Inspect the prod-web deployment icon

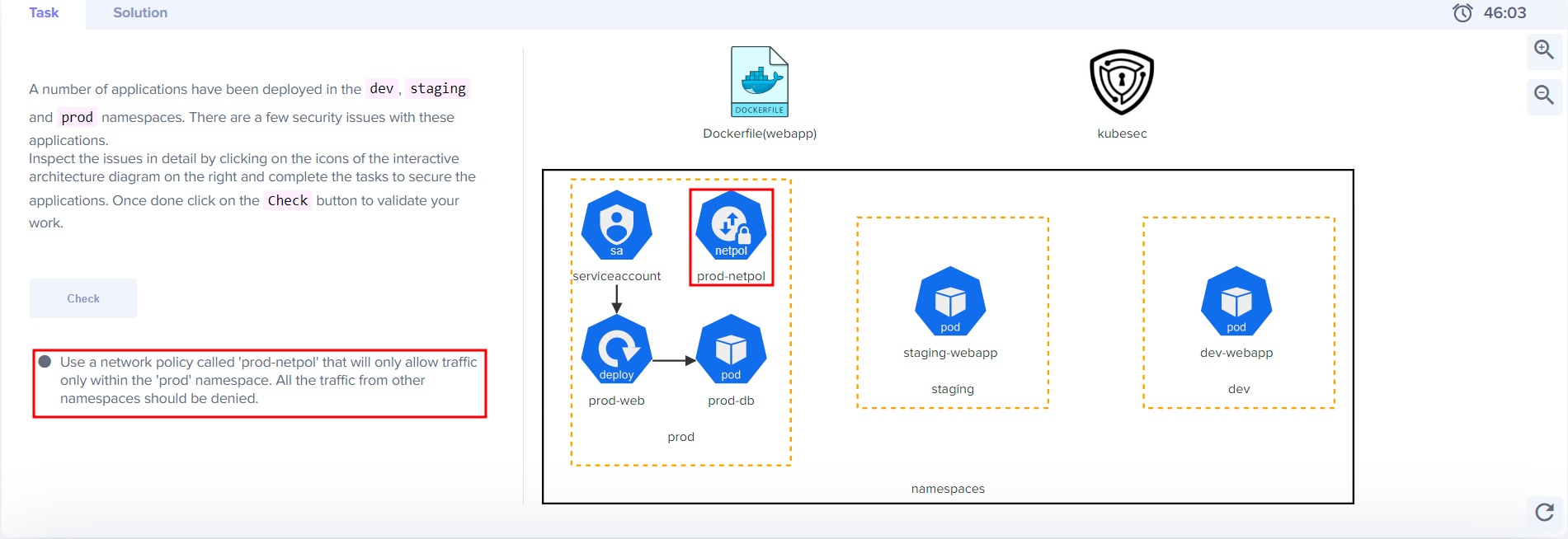tap(617, 349)
